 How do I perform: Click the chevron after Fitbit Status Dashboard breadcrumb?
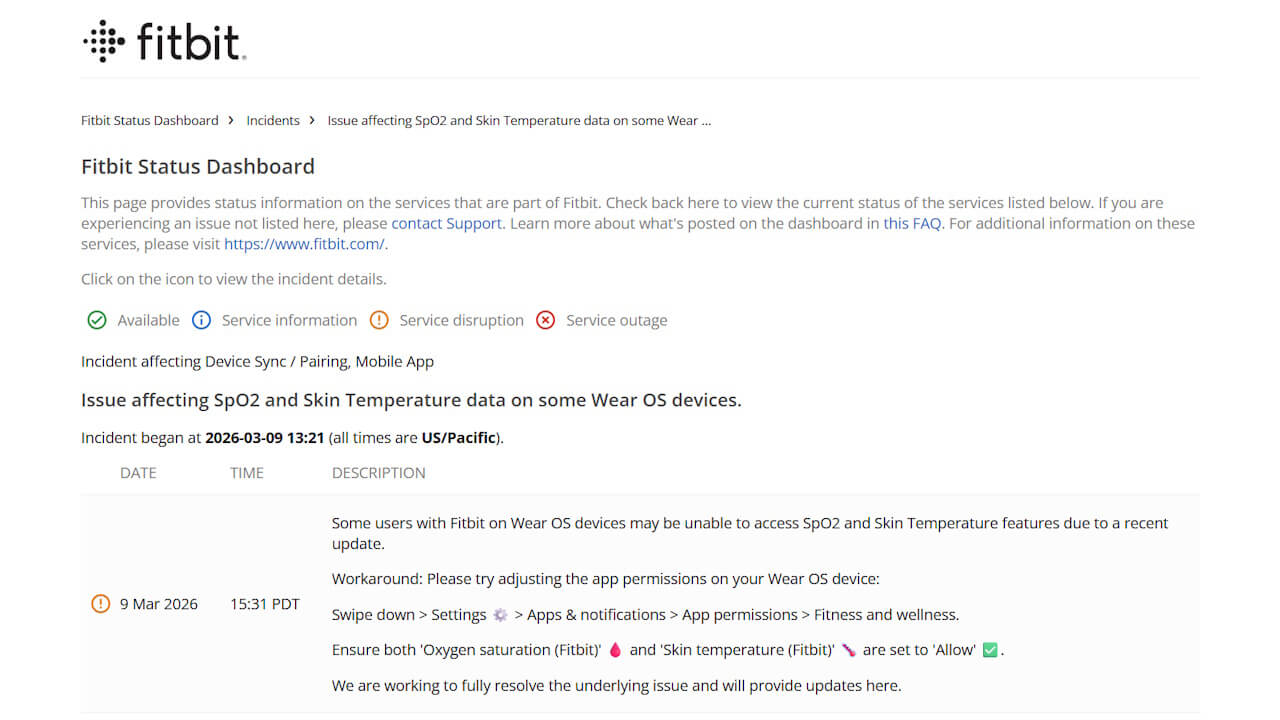coord(232,121)
